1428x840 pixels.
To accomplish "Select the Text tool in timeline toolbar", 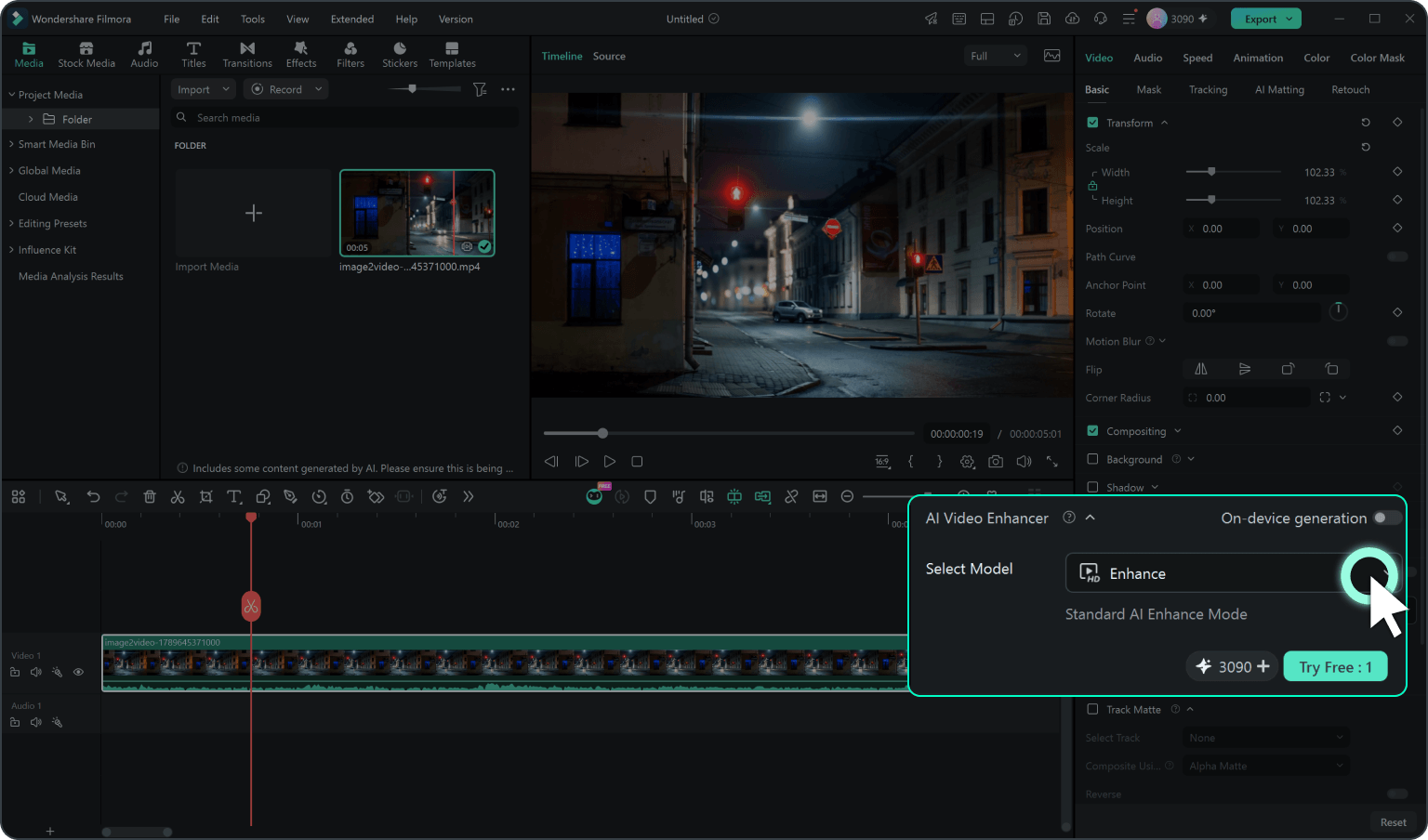I will 234,497.
